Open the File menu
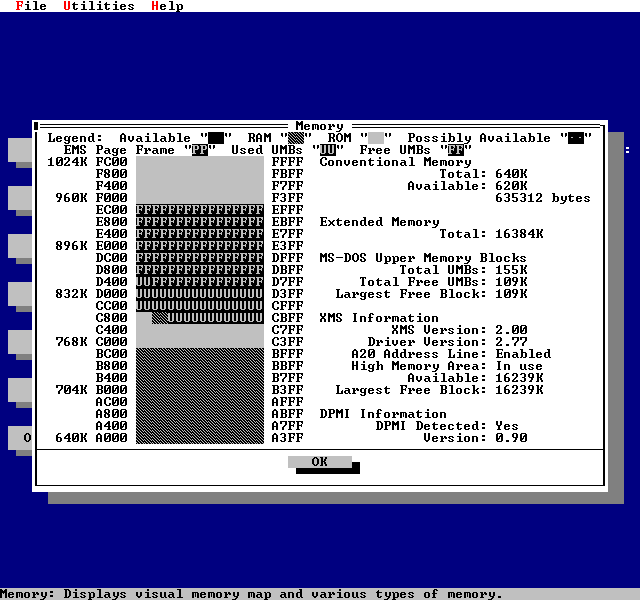 click(x=31, y=6)
